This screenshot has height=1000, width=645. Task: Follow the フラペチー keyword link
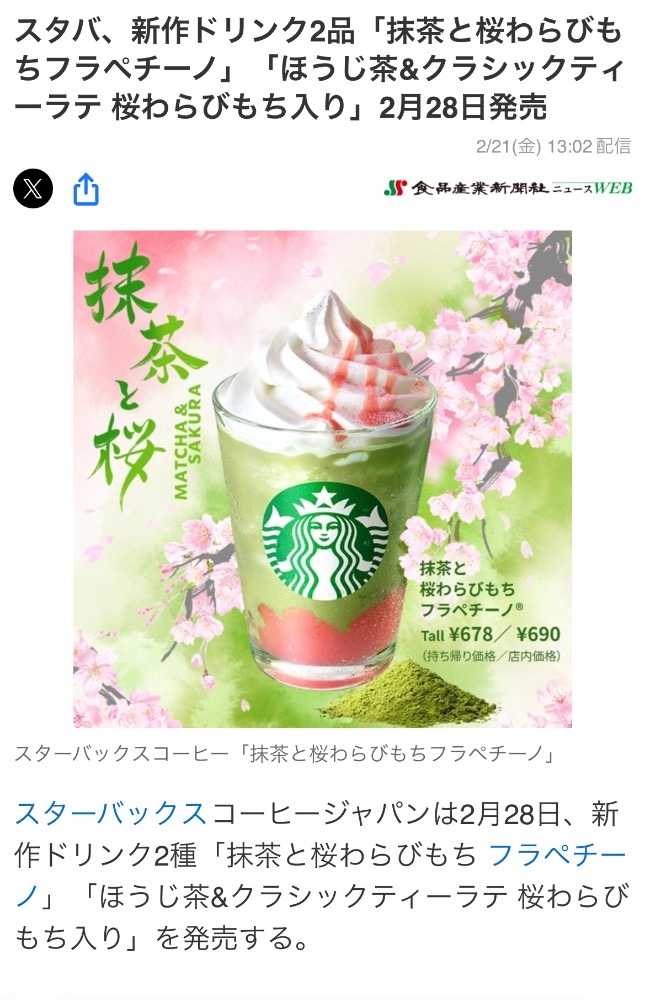[x=558, y=855]
